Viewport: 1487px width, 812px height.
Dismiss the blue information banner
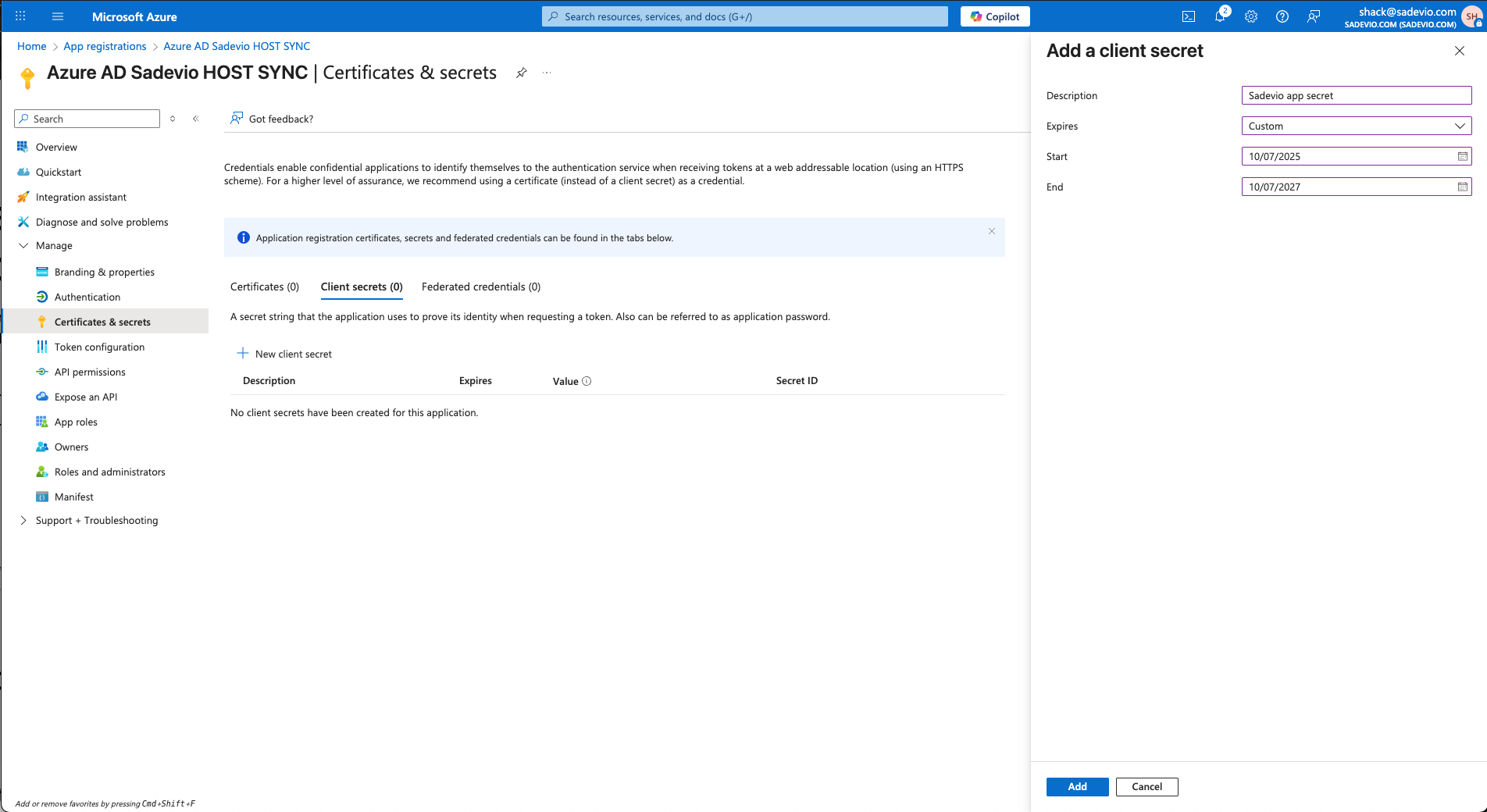point(991,231)
